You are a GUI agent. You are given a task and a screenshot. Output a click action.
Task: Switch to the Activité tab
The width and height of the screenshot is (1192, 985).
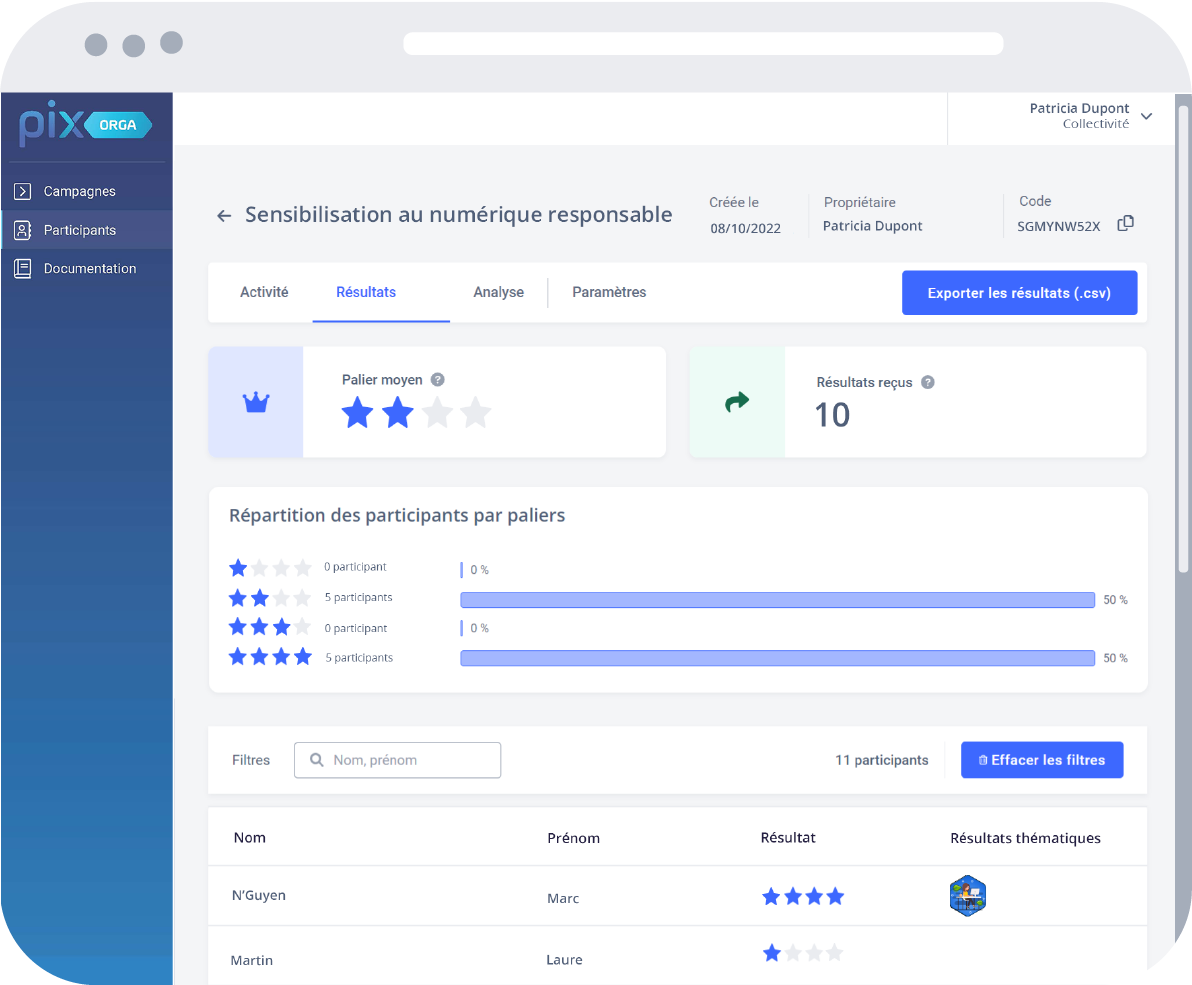[264, 292]
